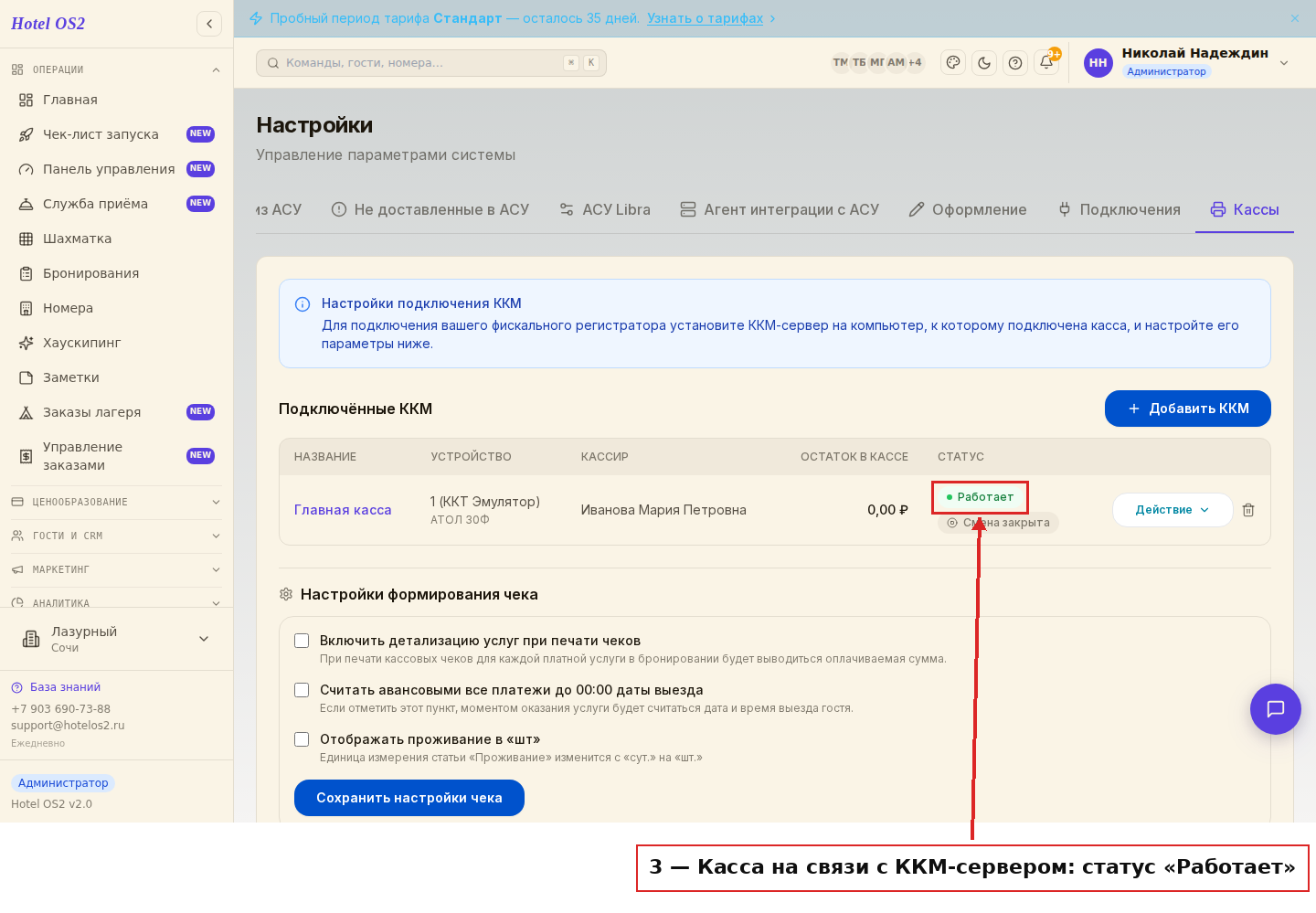Collapse the Операции section
Screen dimensions: 1316x913
click(117, 69)
